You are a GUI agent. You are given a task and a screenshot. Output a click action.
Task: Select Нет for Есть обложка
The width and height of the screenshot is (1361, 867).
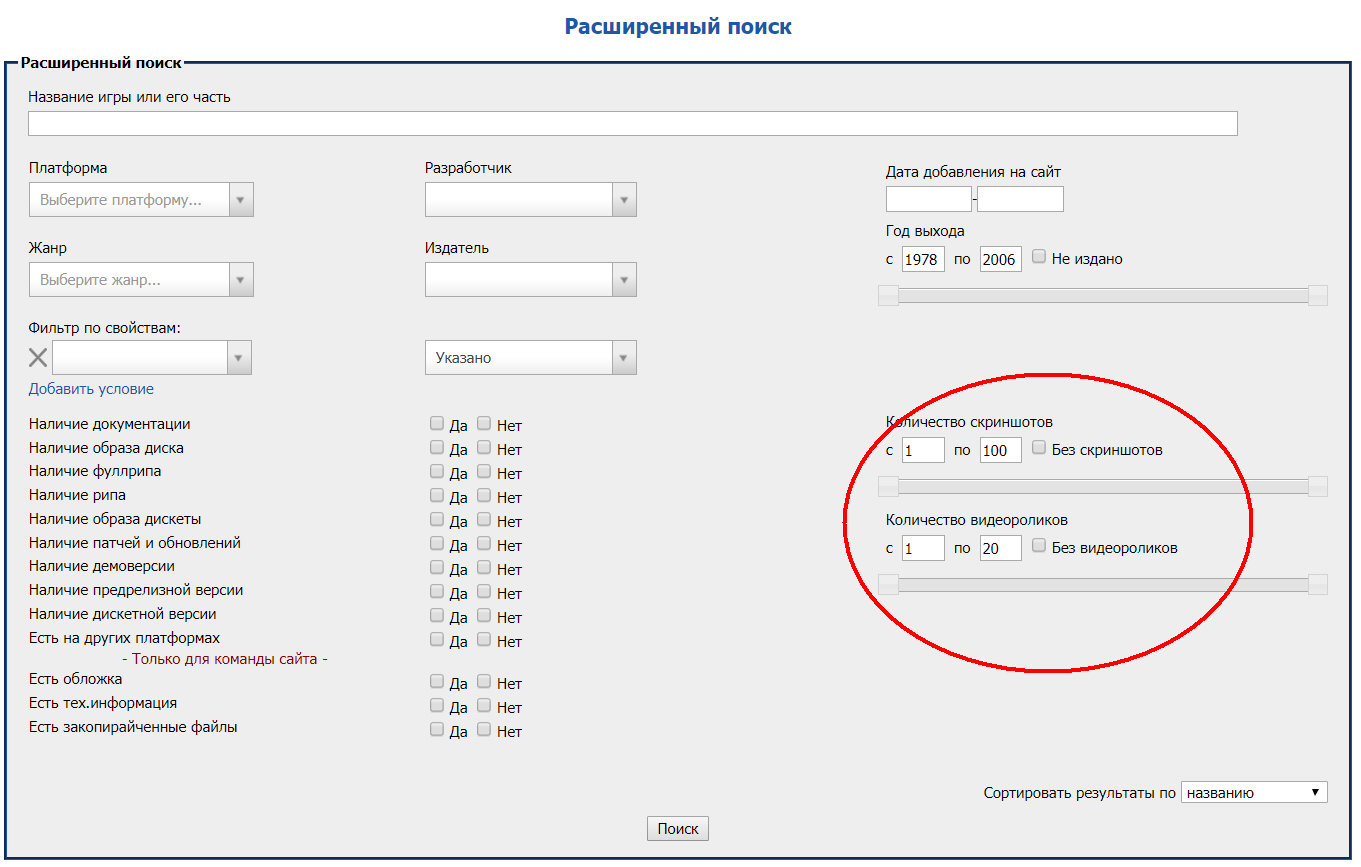(x=484, y=681)
